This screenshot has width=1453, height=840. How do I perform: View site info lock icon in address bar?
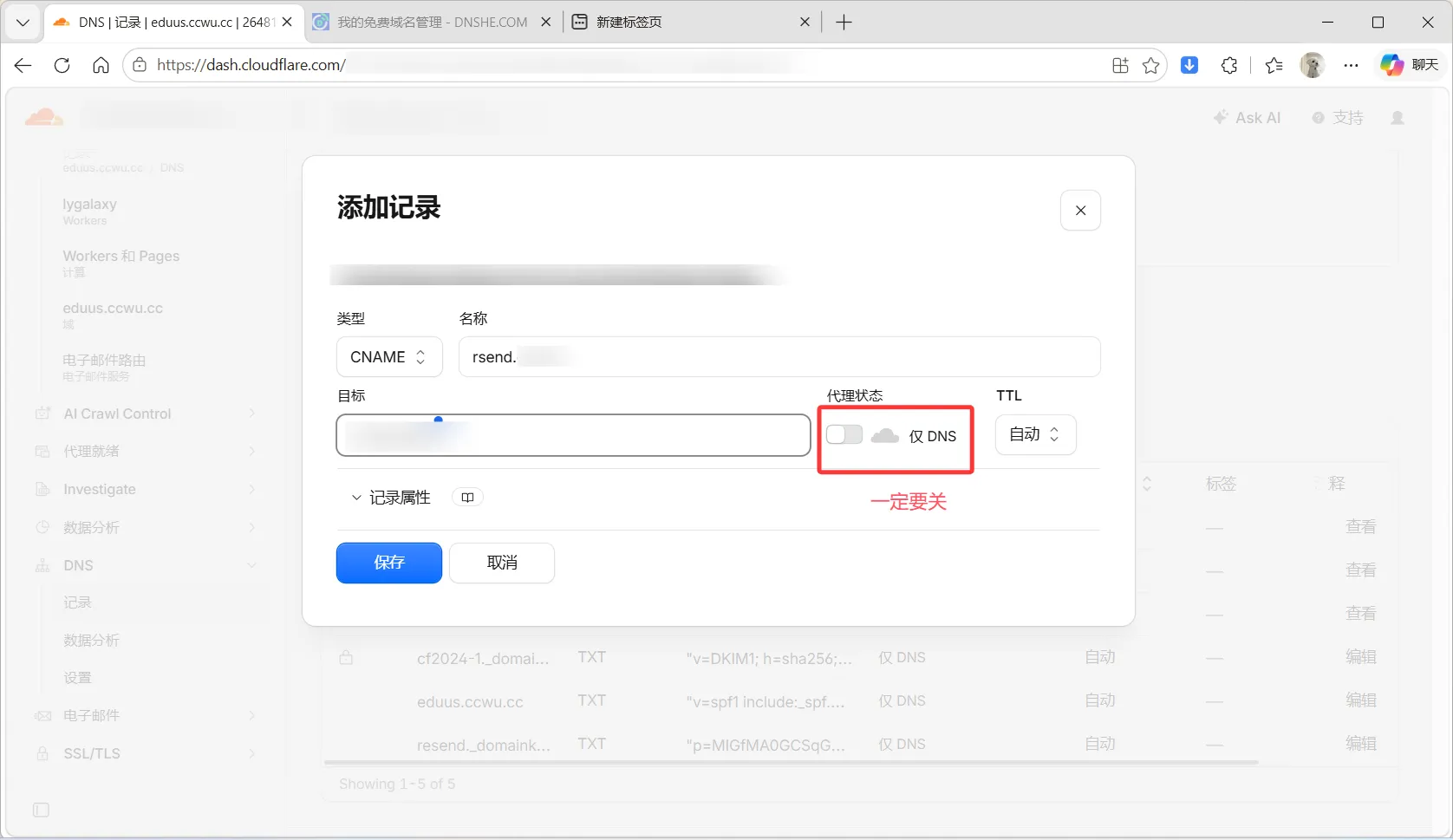click(x=140, y=65)
